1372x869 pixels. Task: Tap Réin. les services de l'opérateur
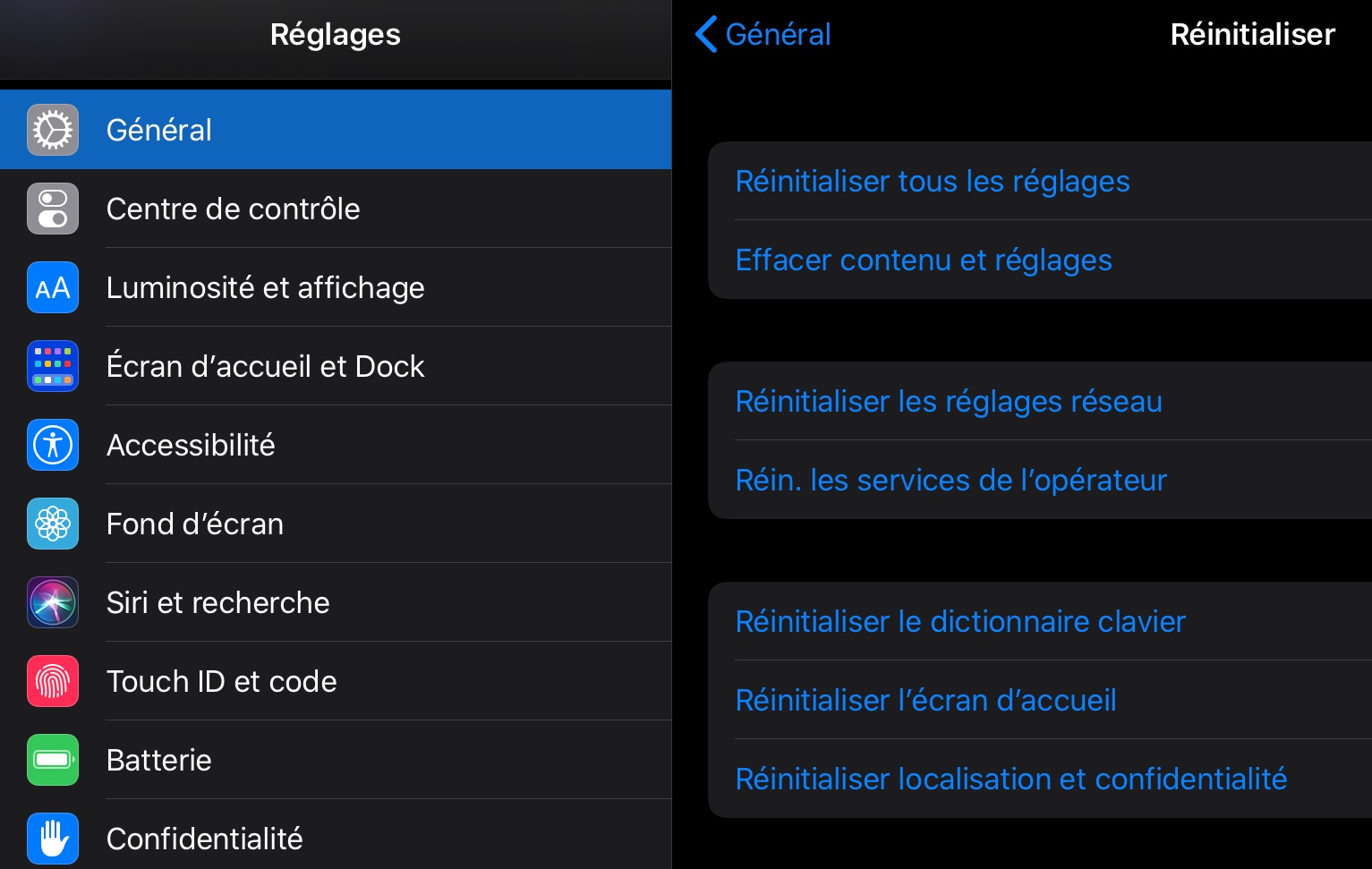click(951, 480)
